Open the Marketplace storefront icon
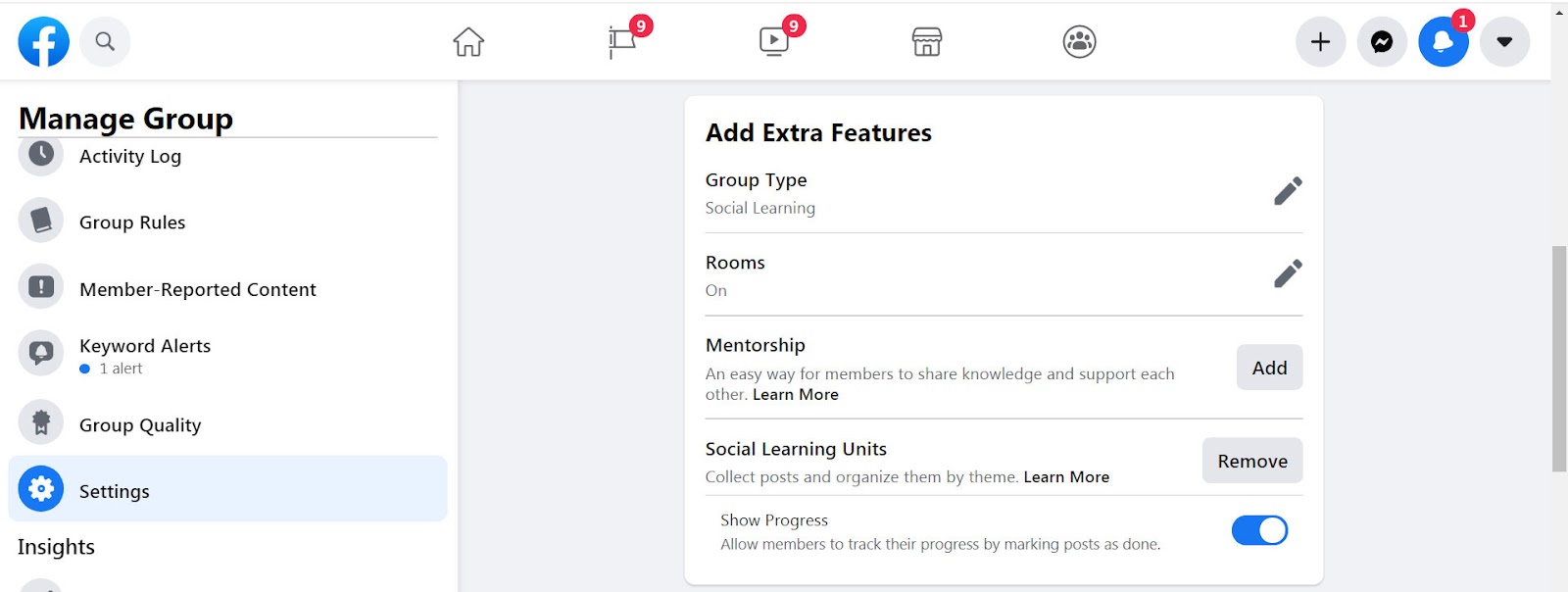The image size is (1568, 592). click(927, 42)
